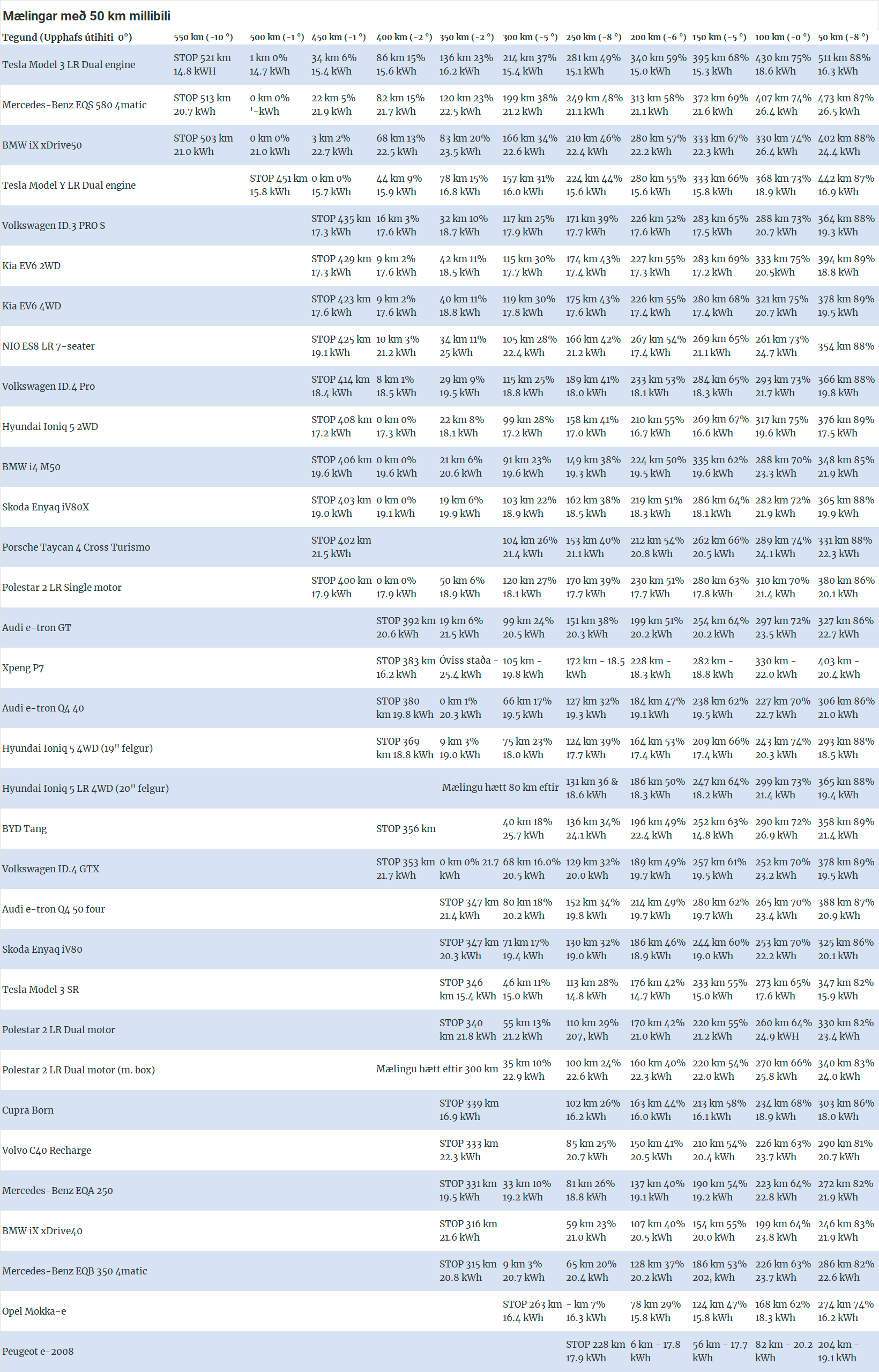Select the 'Kia EV6 4WD' row name
The height and width of the screenshot is (1372, 879).
[x=32, y=306]
